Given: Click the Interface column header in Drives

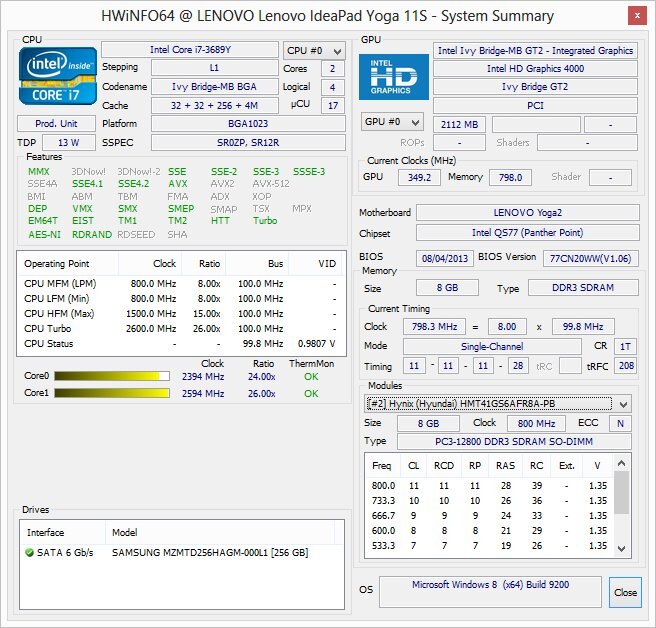Looking at the screenshot, I should [62, 532].
